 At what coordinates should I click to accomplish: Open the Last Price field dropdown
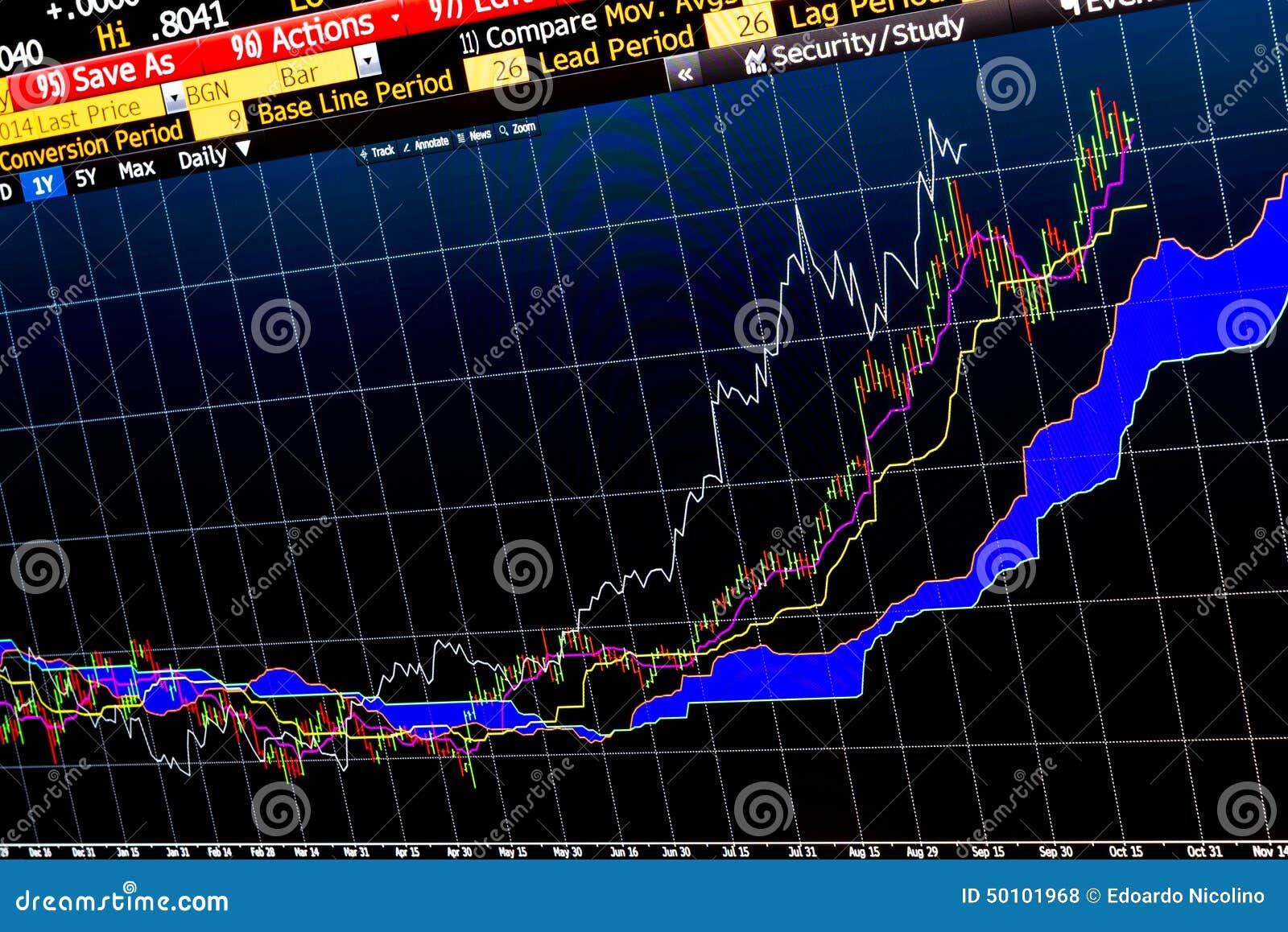tap(175, 98)
